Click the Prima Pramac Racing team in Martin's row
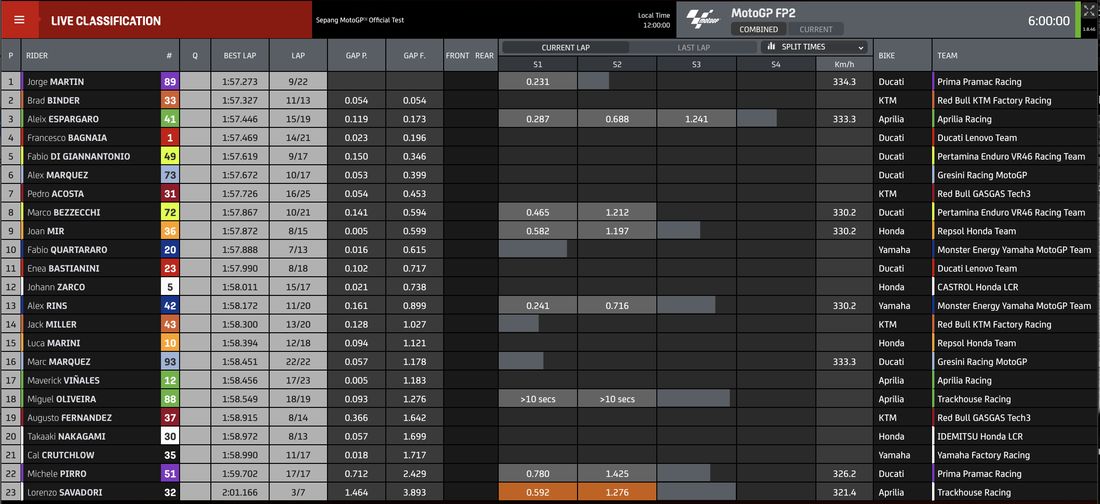Screen dimensions: 1100x504 [979, 82]
